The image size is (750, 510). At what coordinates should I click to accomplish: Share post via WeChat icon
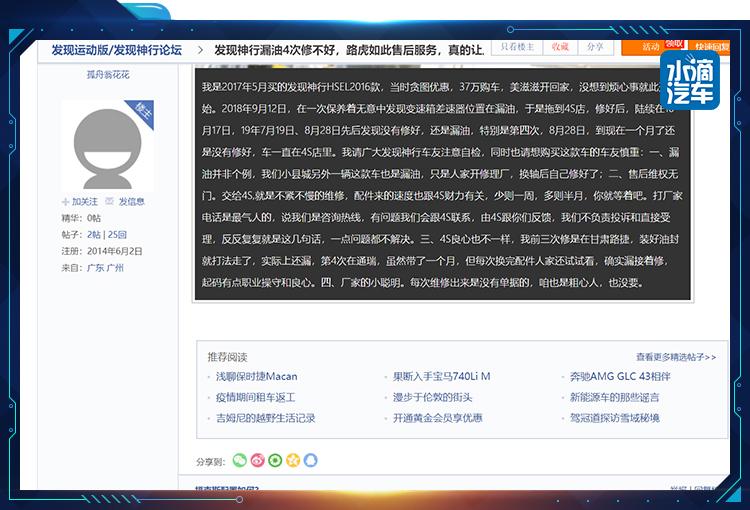[x=240, y=460]
